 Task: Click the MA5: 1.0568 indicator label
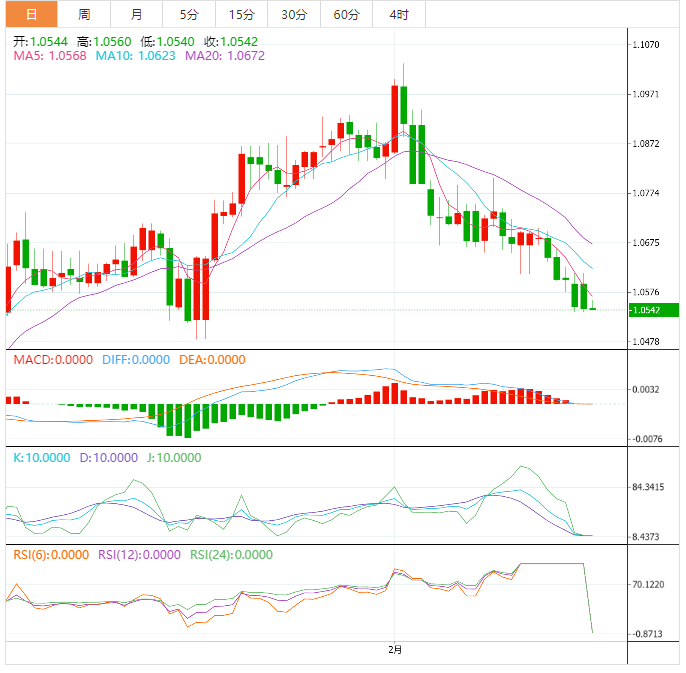(x=50, y=57)
